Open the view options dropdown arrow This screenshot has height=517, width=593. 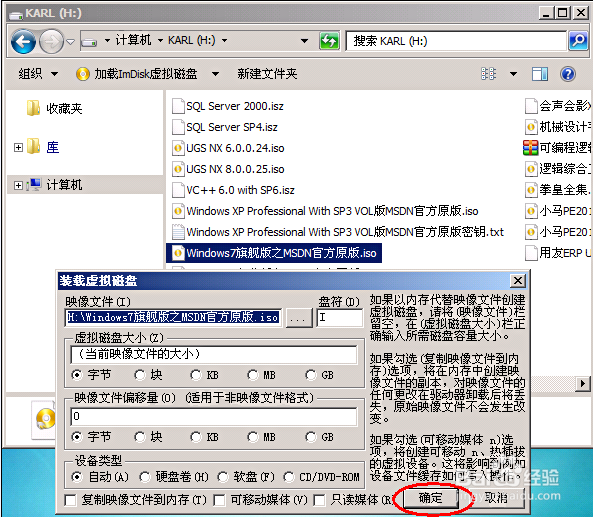pos(513,74)
